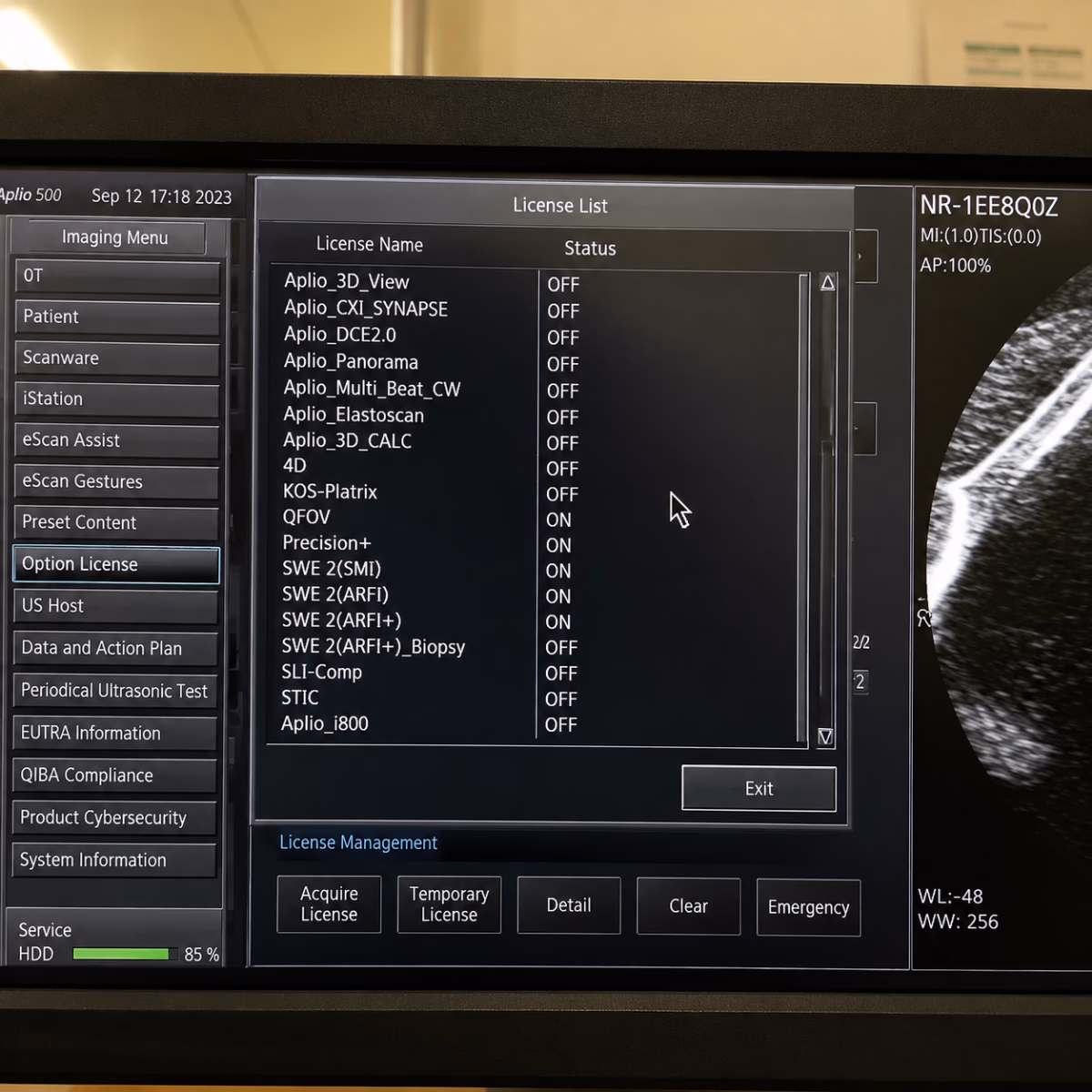Image resolution: width=1092 pixels, height=1092 pixels.
Task: Select Scanware in Imaging Menu
Action: coord(116,358)
